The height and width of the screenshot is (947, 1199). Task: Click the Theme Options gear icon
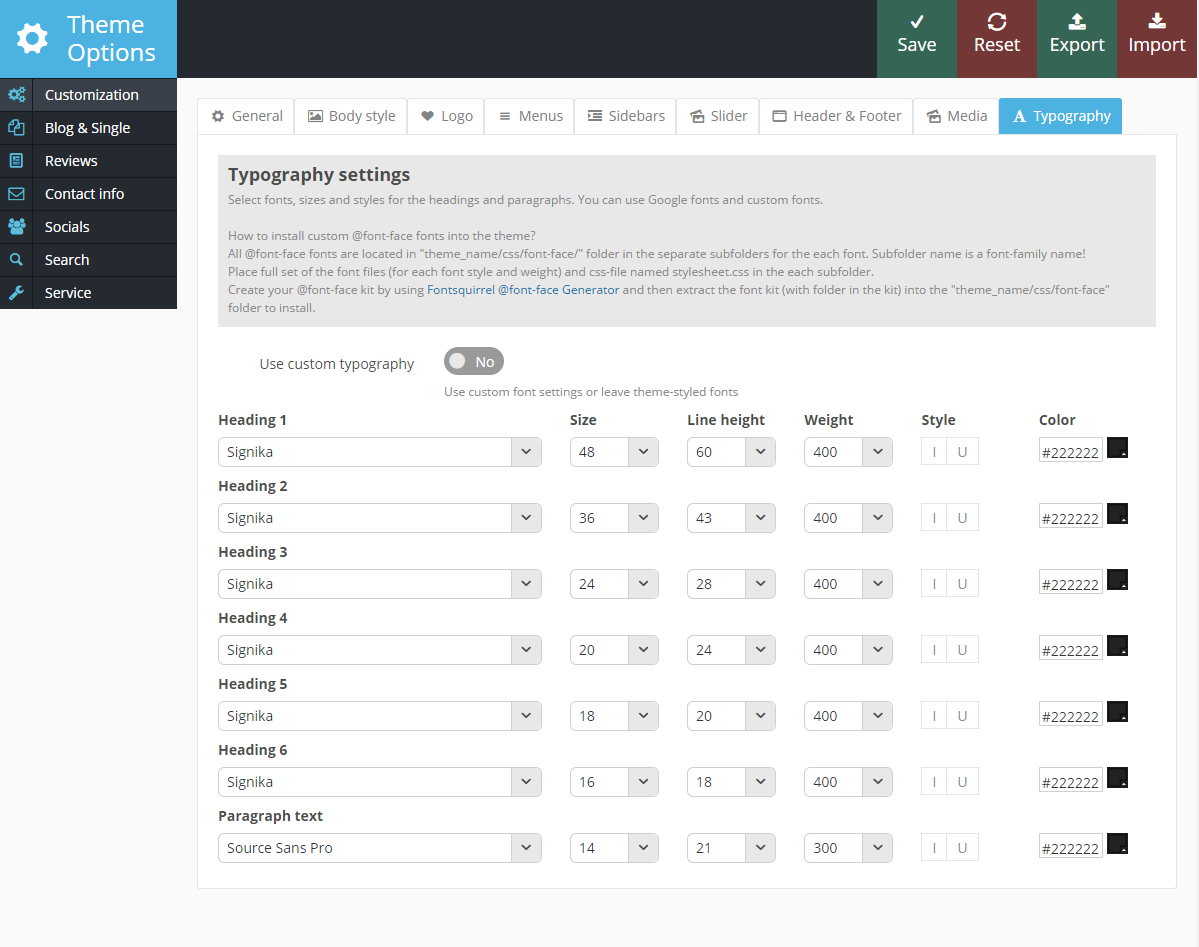[32, 39]
